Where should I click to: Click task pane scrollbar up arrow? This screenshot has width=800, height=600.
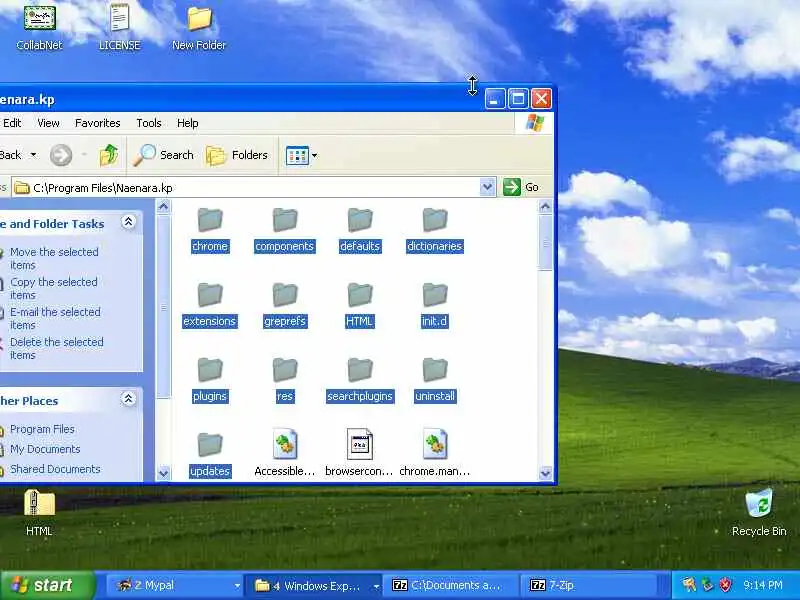[163, 207]
